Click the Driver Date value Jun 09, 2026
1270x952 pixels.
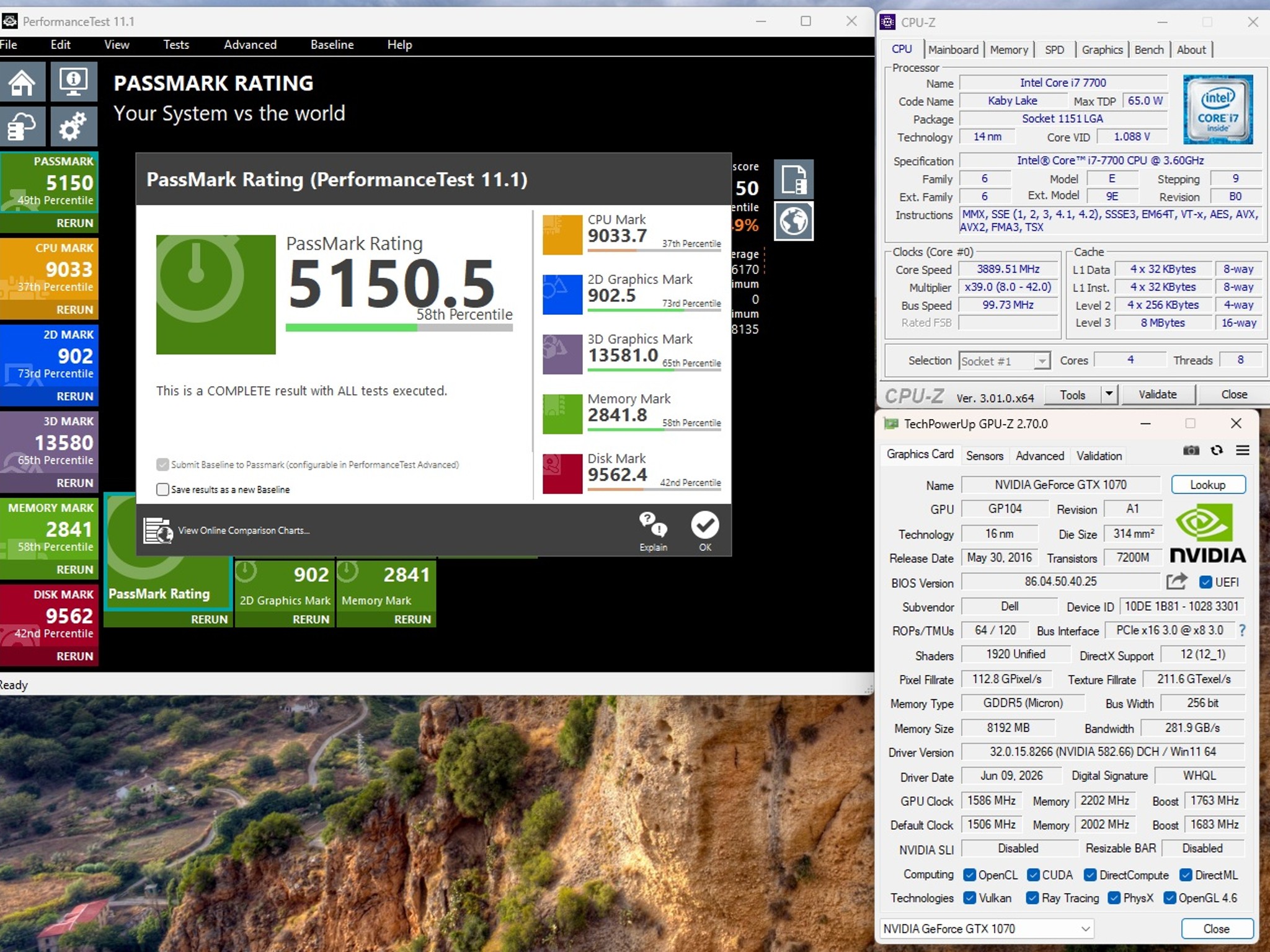click(x=1011, y=776)
